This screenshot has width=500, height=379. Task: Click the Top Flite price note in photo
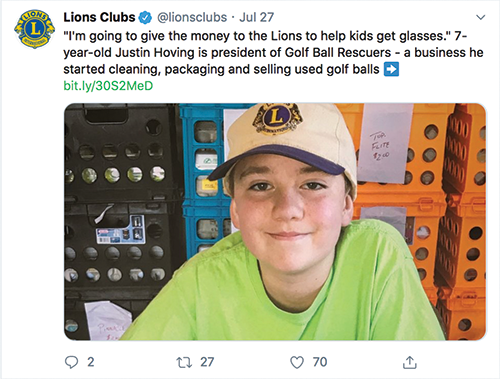(x=383, y=143)
